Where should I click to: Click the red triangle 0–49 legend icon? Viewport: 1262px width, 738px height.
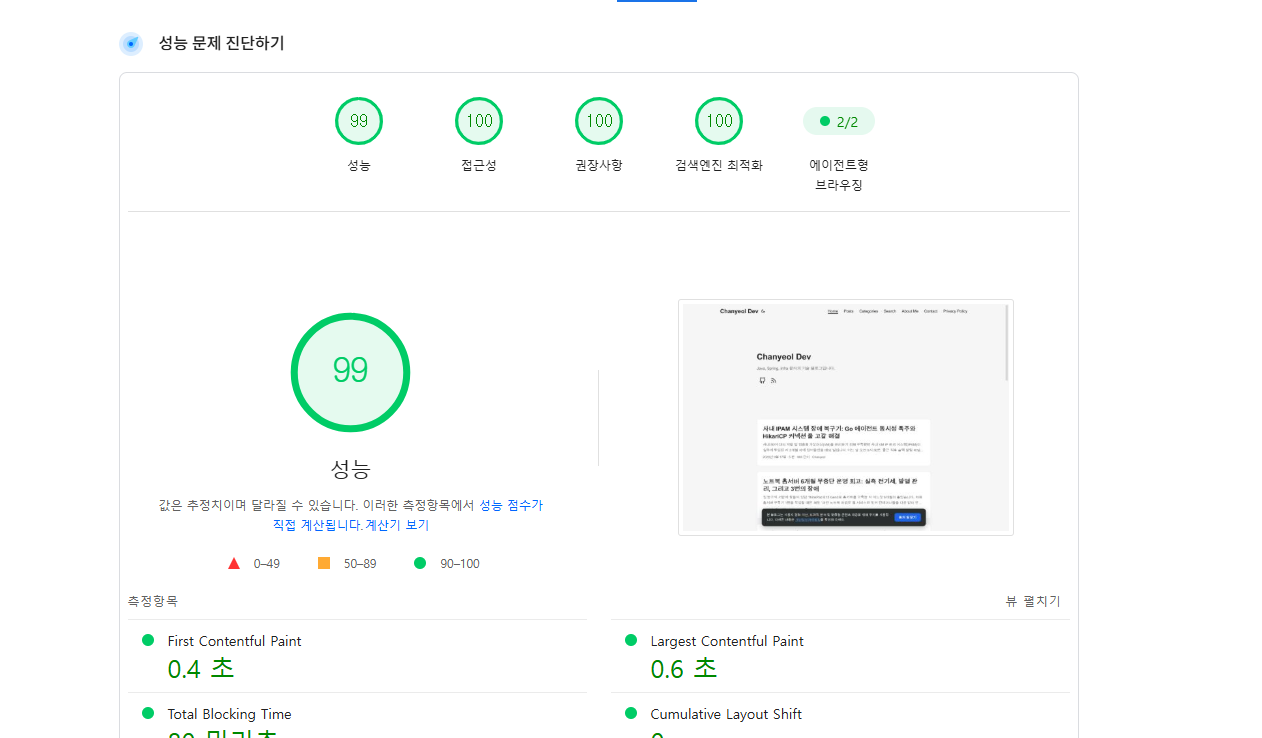[234, 563]
